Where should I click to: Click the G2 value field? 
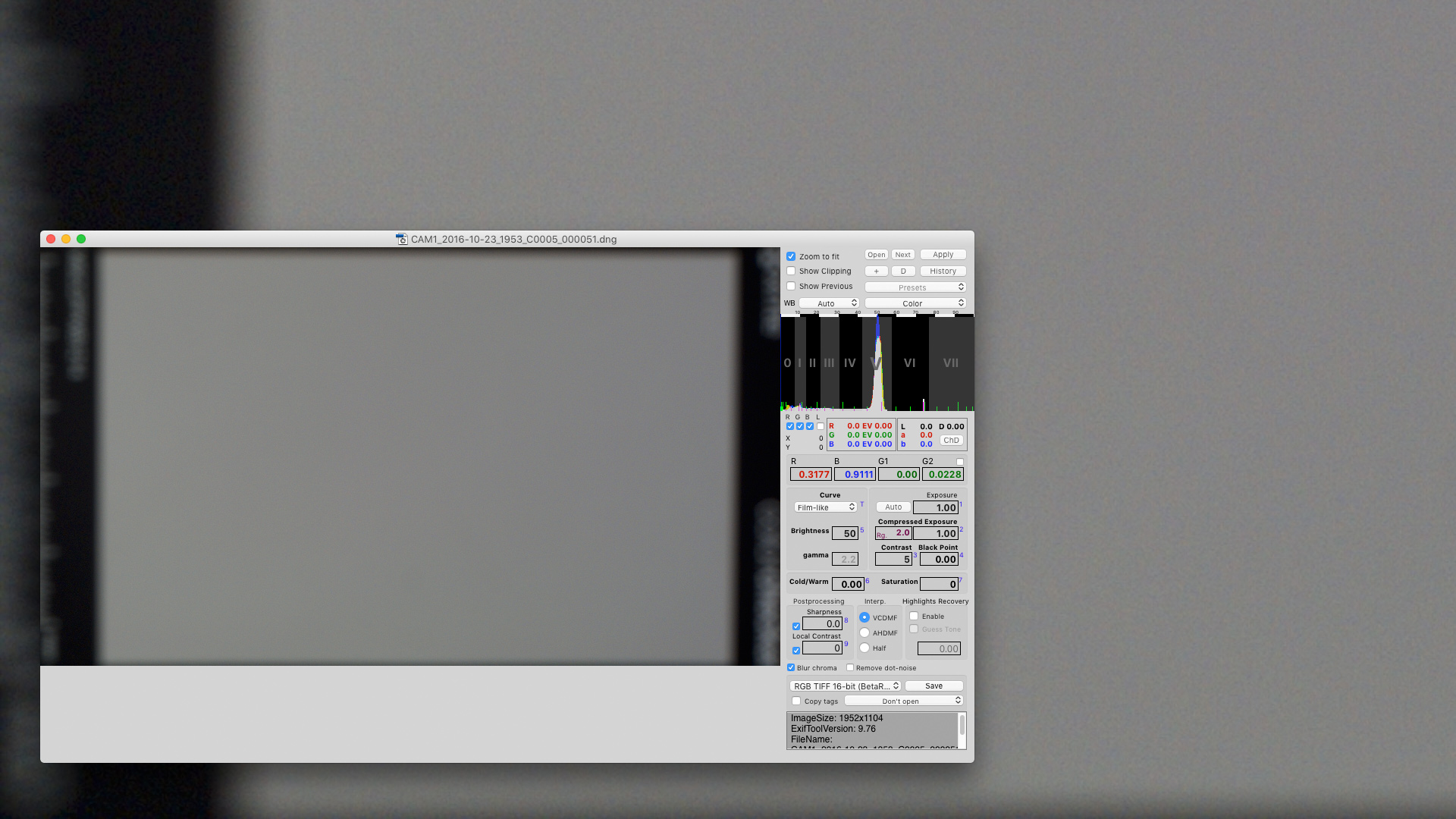[943, 475]
